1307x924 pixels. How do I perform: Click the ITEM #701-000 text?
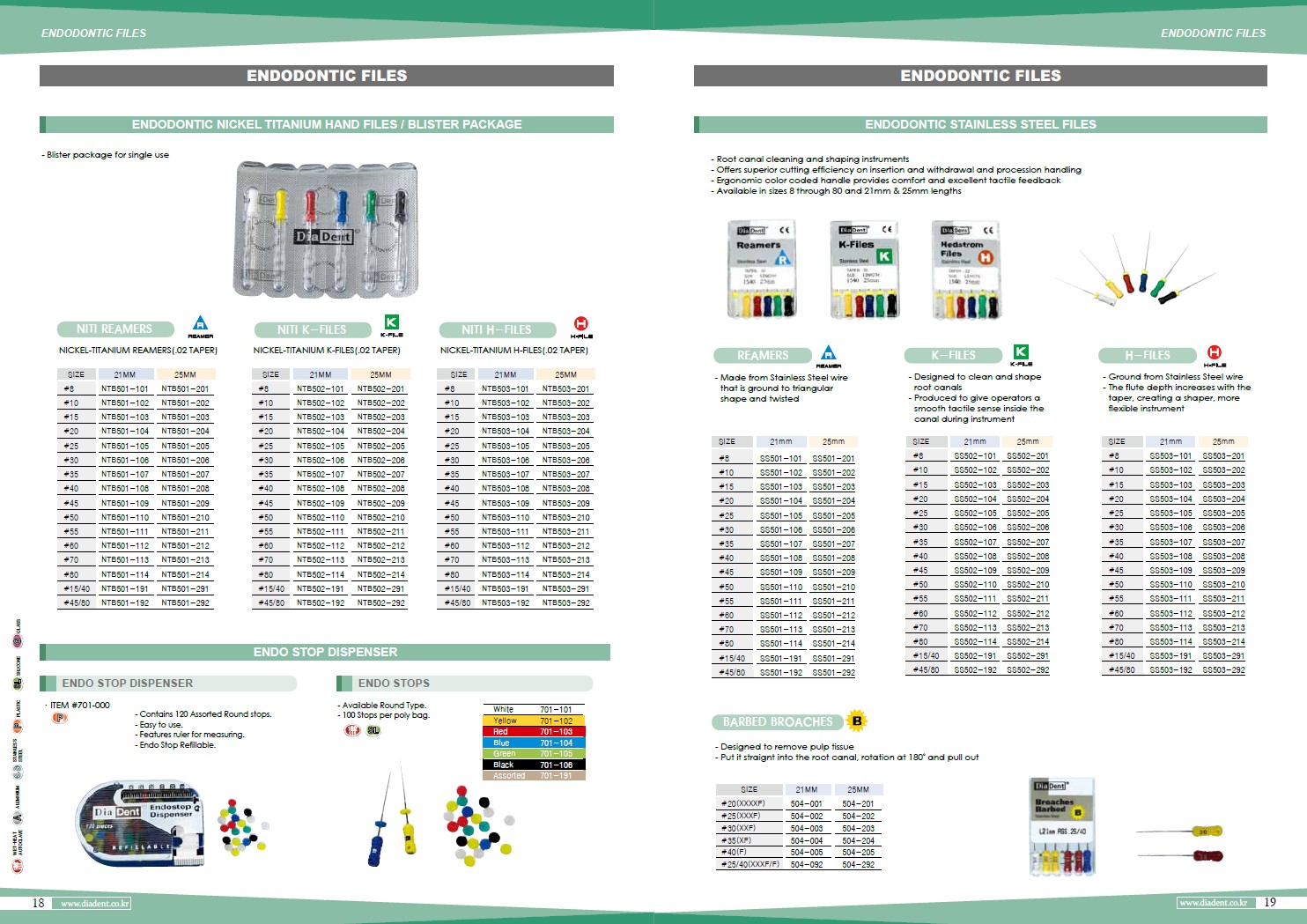[79, 706]
